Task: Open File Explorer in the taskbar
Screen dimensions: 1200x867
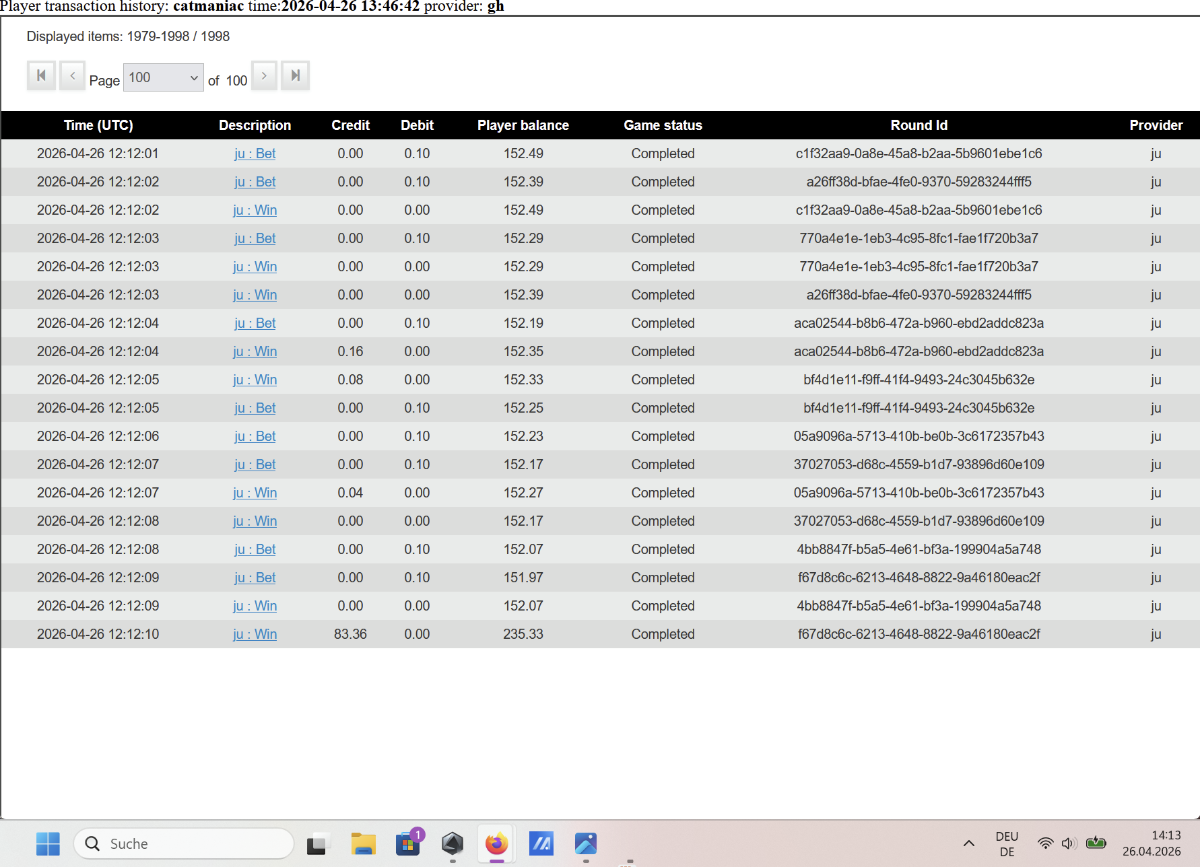Action: point(362,843)
